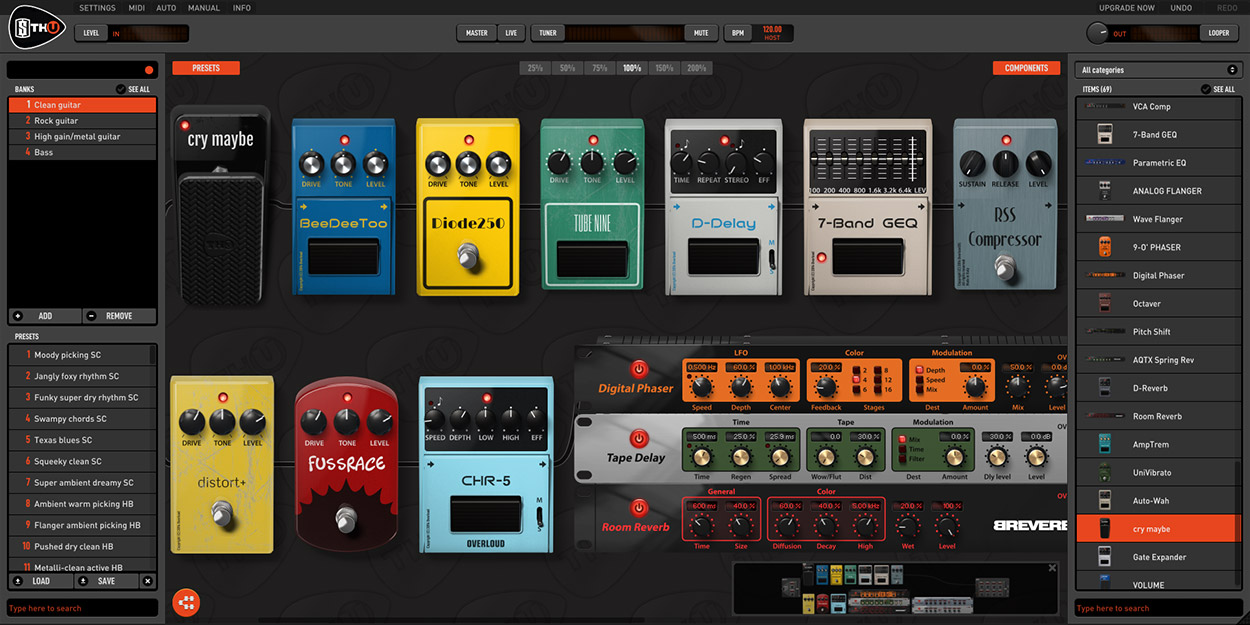Click the UPGRADE NOW link
Screen dimensions: 1250x625
tap(1126, 8)
